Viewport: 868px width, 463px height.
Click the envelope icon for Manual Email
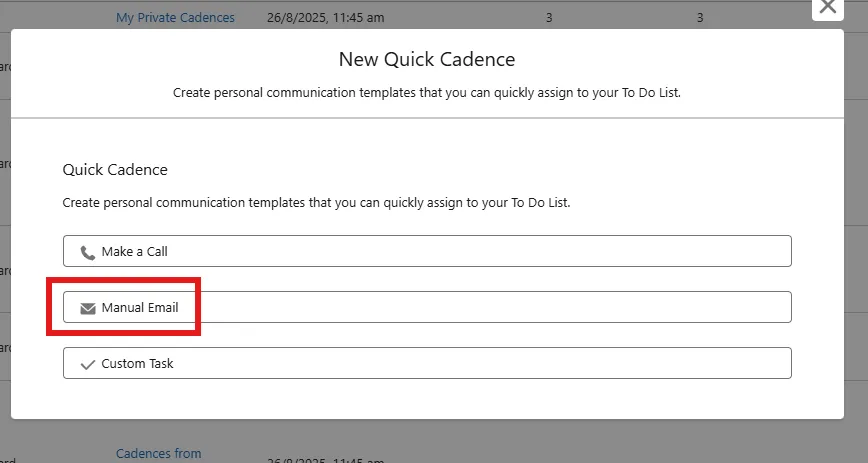pyautogui.click(x=88, y=308)
